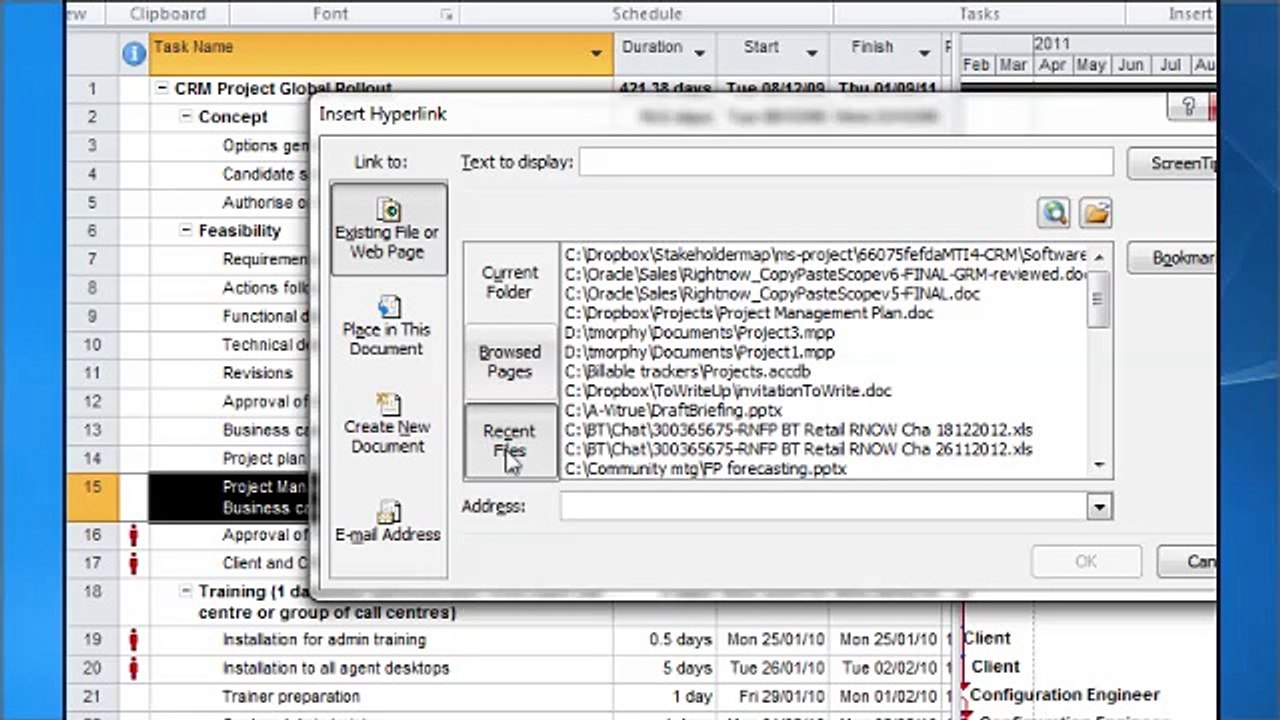1280x720 pixels.
Task: Click file list scrollbar down arrow
Action: point(1099,465)
